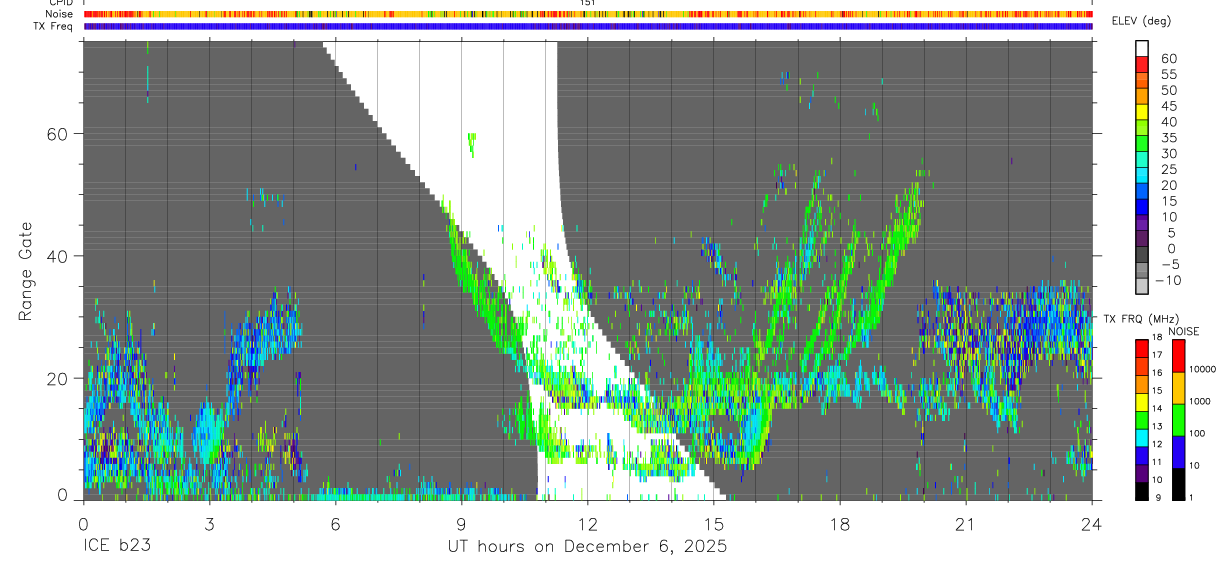Click the '12' tick label on the UT hours axis
This screenshot has height=567, width=1228.
[587, 523]
